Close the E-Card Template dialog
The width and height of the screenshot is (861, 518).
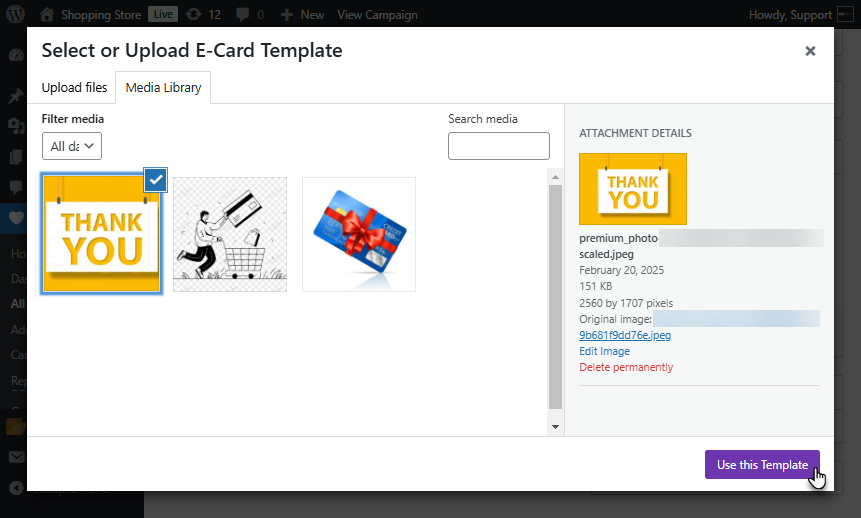coord(810,51)
